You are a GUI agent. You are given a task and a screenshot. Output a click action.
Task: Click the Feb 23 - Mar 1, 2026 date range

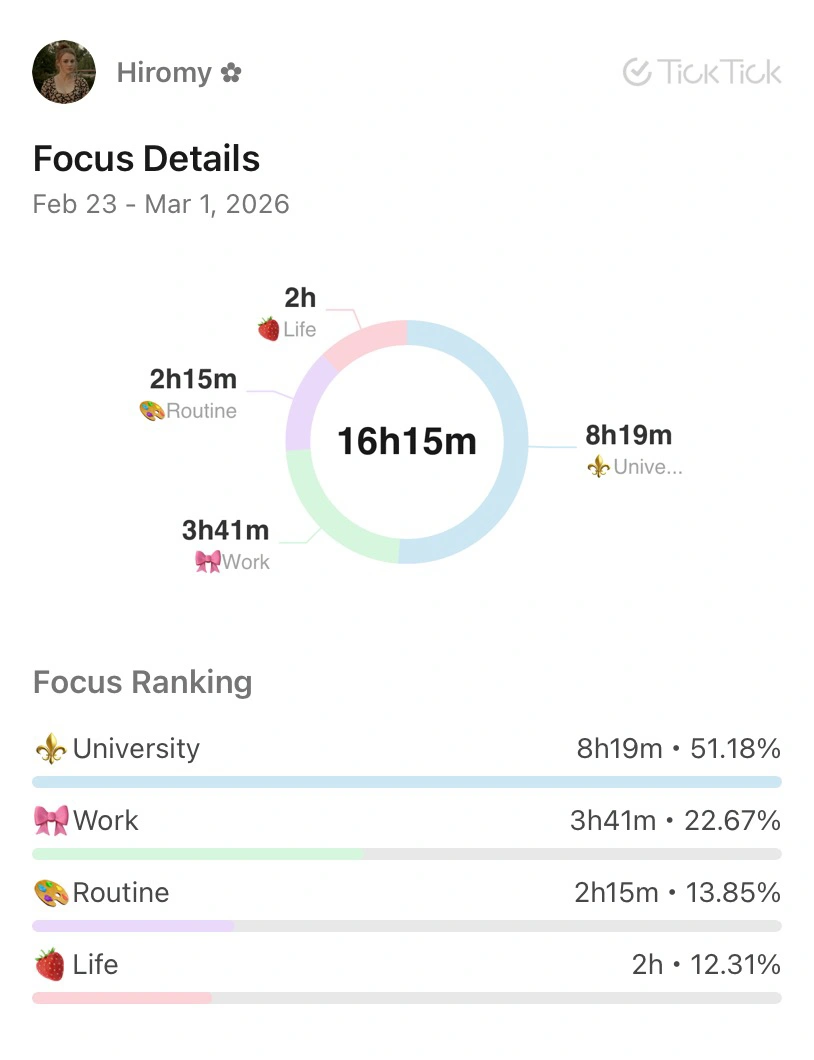[x=161, y=204]
